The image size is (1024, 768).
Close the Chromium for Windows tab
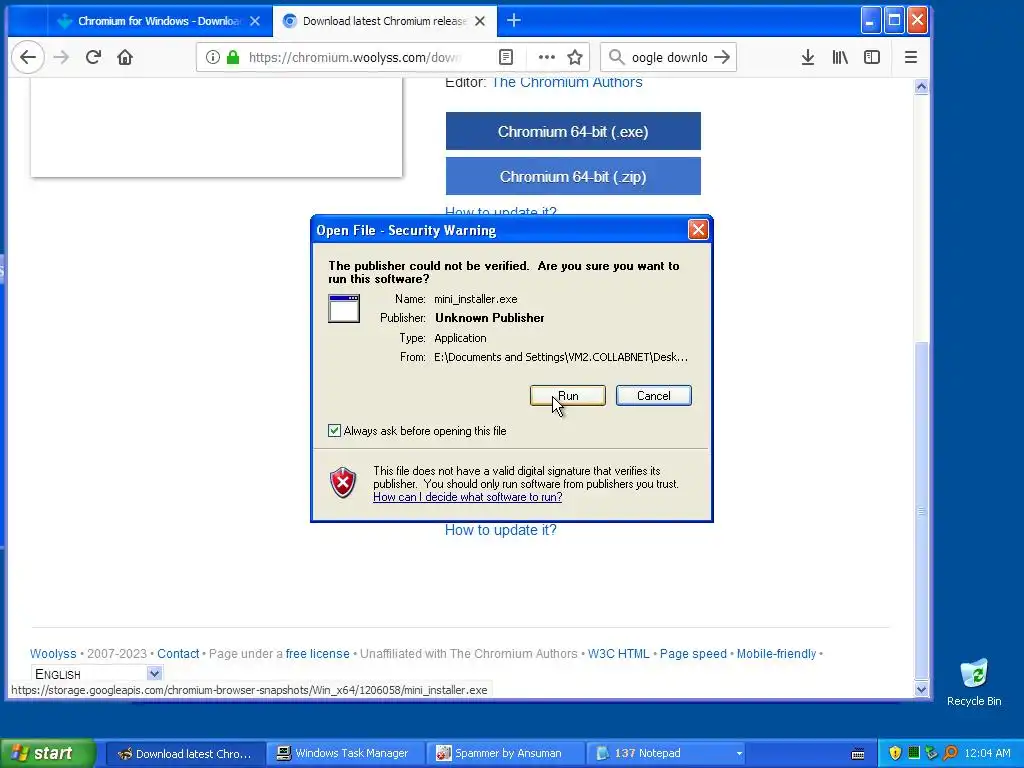(255, 21)
